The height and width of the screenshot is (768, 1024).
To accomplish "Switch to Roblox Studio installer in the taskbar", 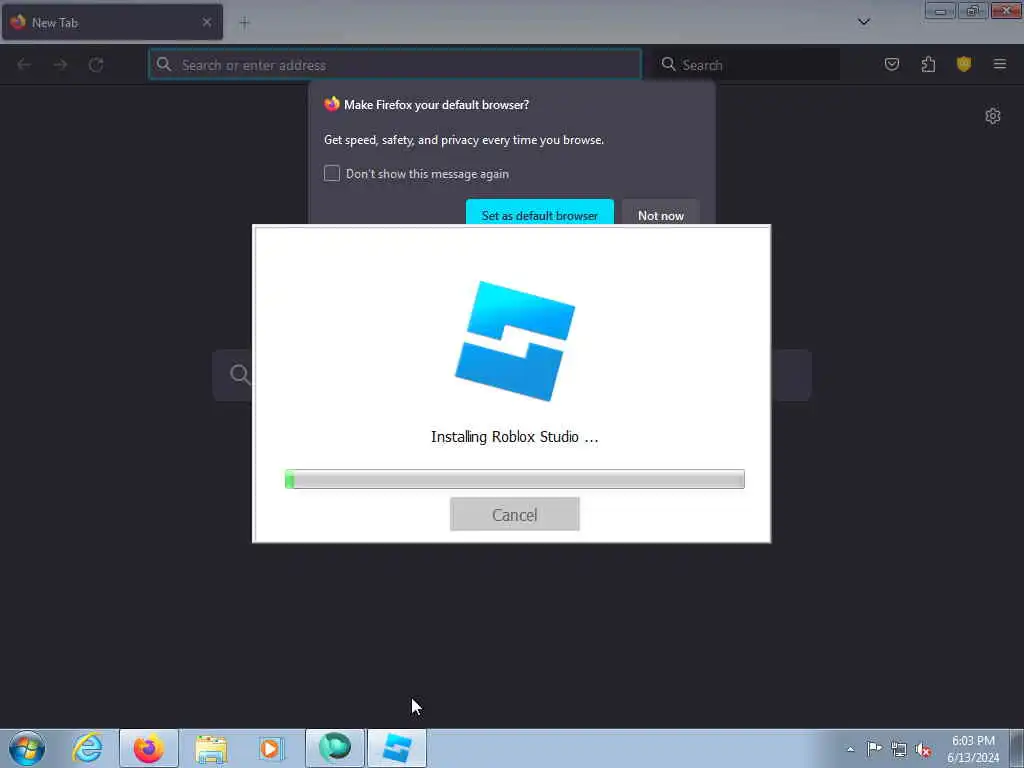I will [397, 748].
